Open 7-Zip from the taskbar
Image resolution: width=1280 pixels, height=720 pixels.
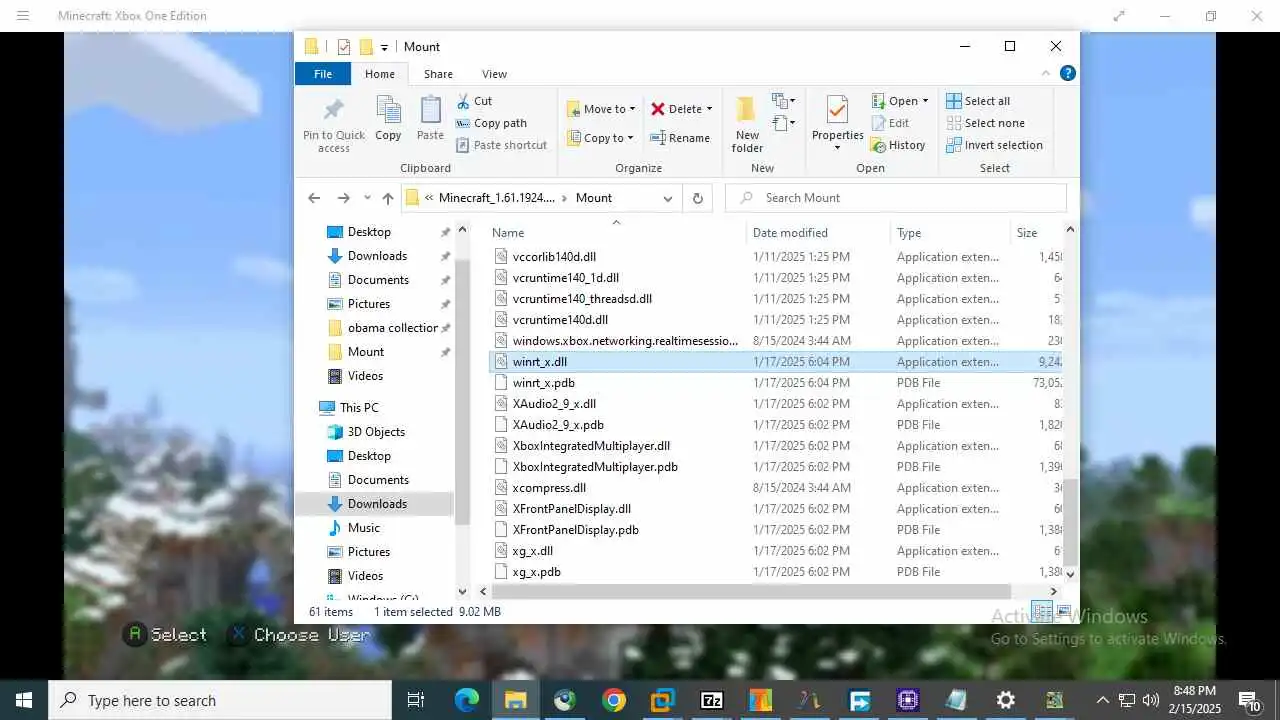(x=711, y=700)
